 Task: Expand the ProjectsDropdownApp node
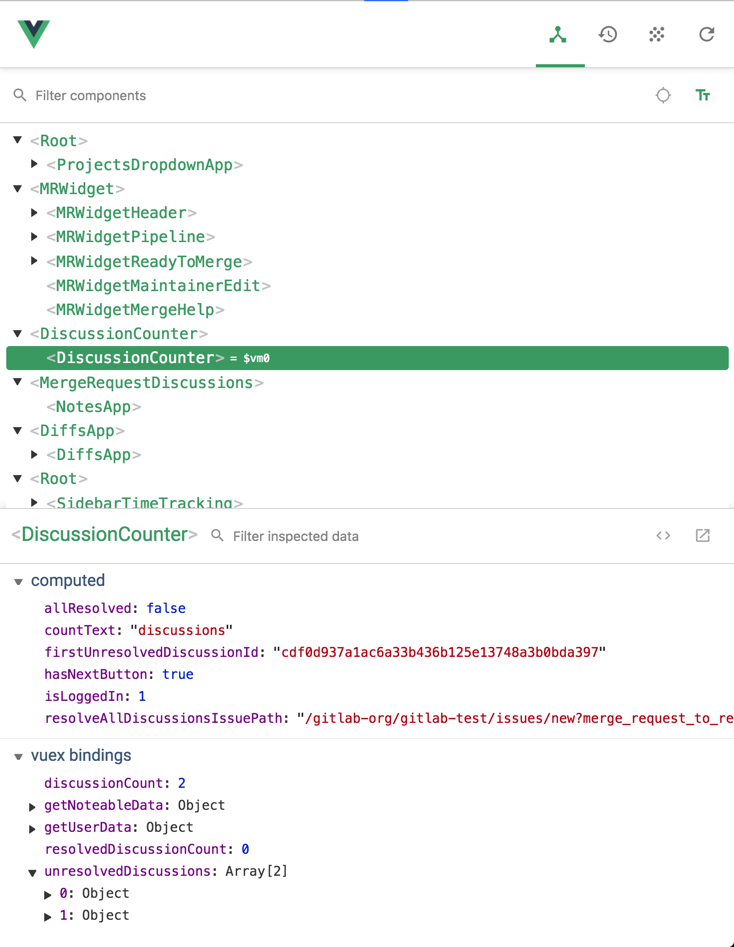click(x=35, y=165)
